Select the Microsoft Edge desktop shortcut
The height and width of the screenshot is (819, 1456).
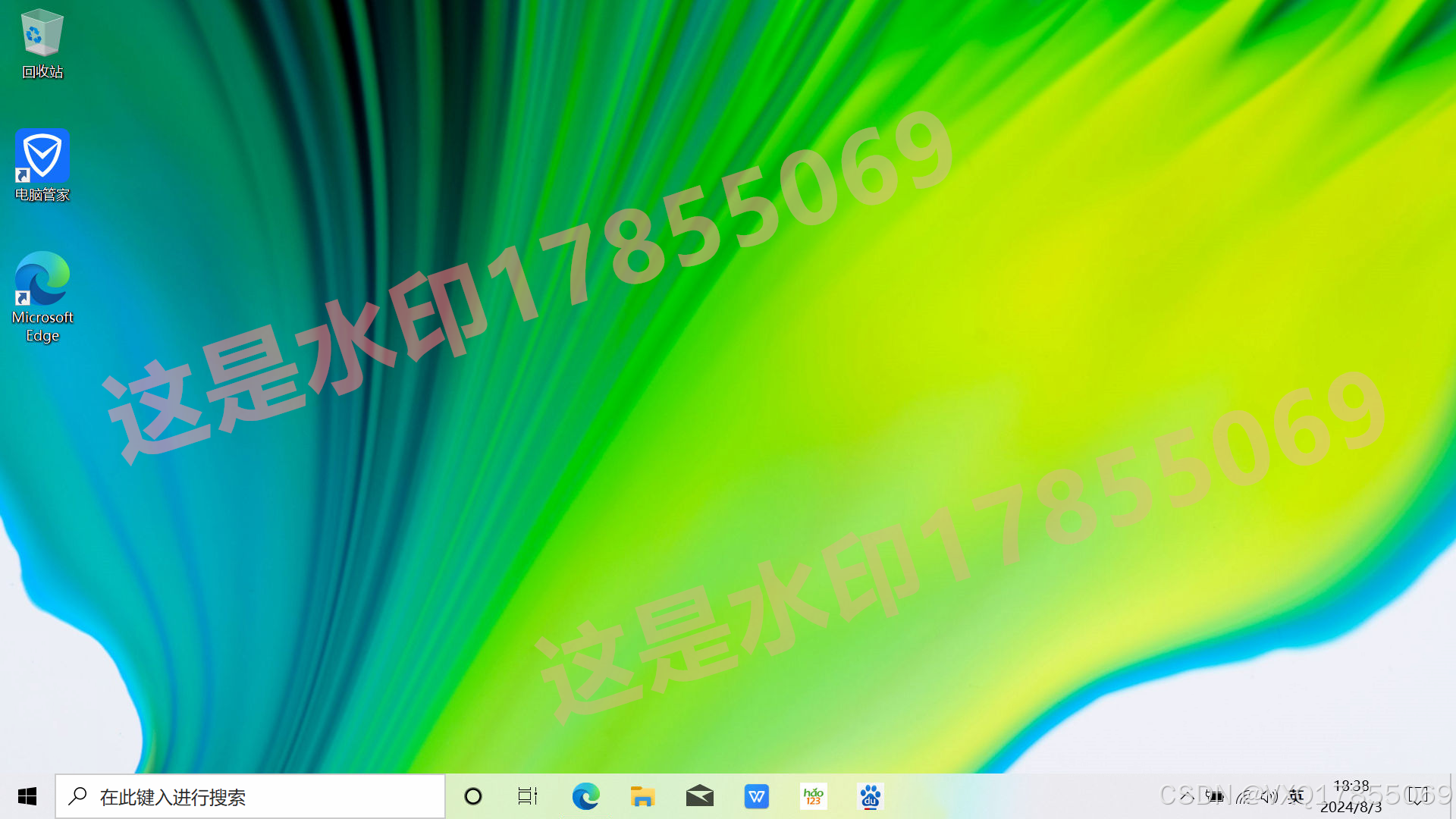click(x=42, y=297)
